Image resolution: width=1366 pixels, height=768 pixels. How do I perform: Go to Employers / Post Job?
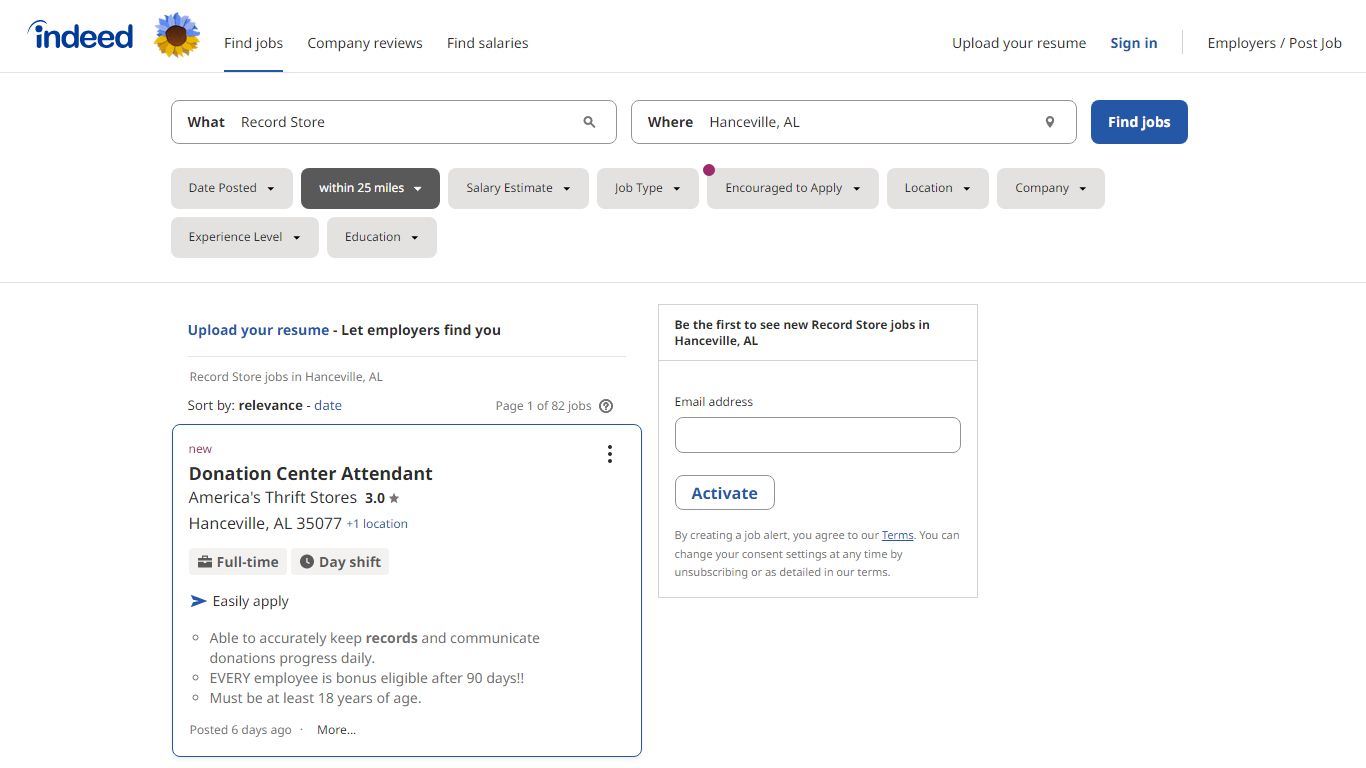(x=1275, y=43)
